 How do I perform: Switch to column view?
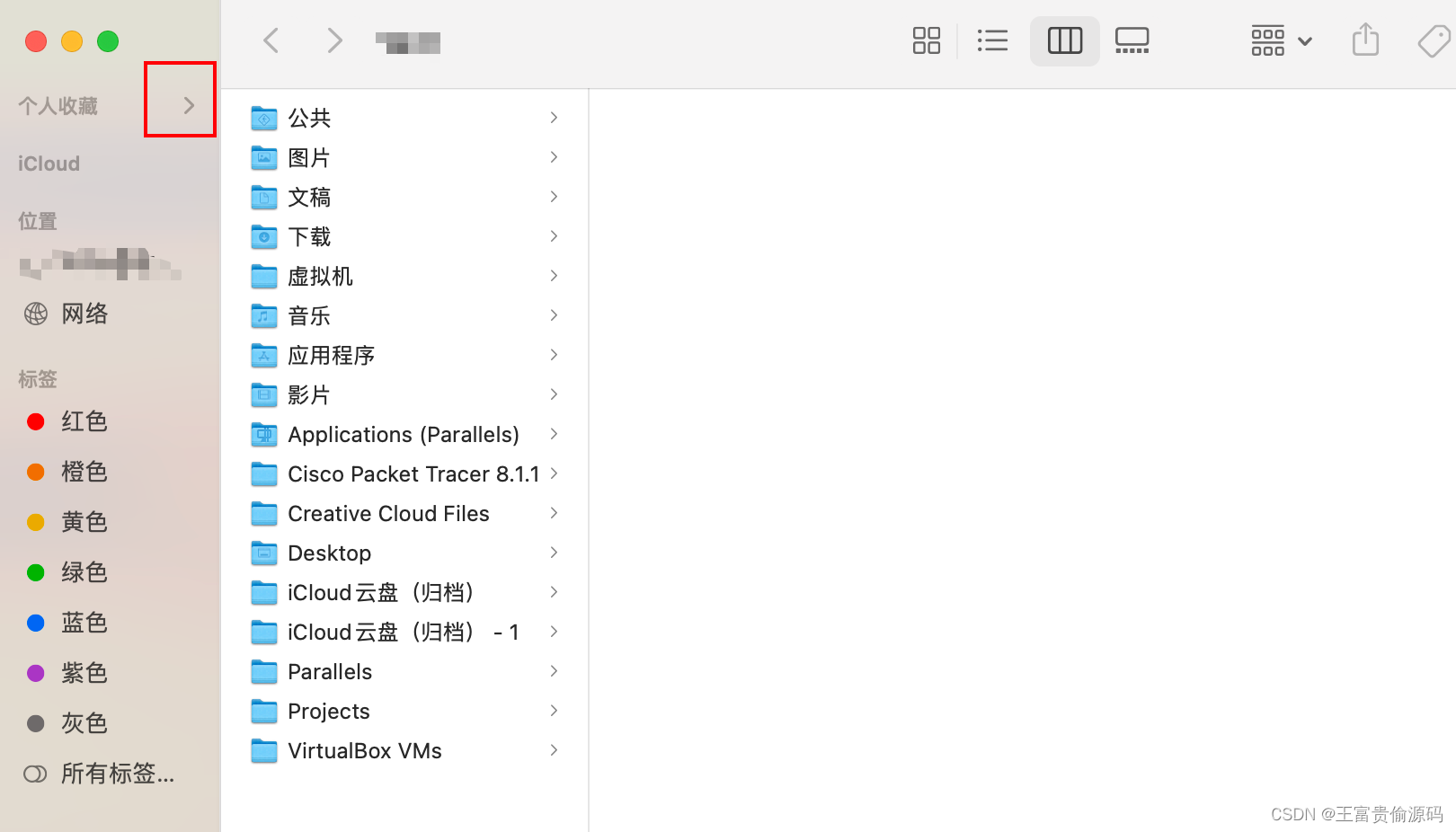[x=1065, y=40]
